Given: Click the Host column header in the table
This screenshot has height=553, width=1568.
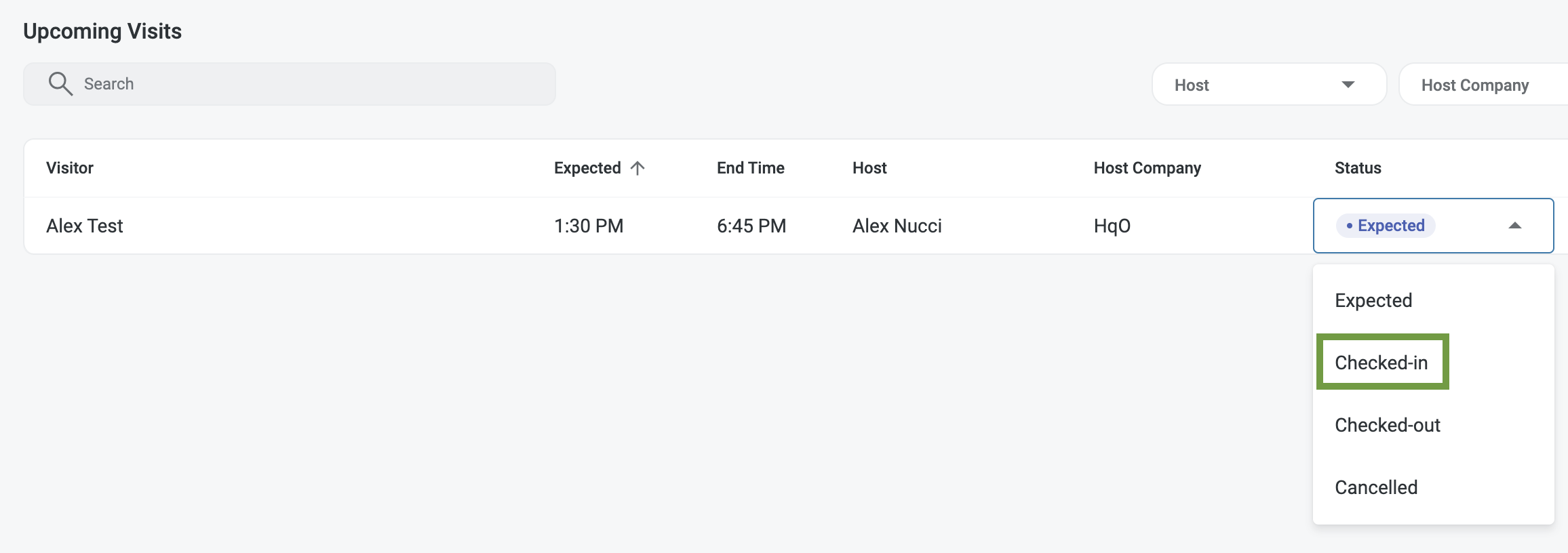Looking at the screenshot, I should tap(869, 168).
